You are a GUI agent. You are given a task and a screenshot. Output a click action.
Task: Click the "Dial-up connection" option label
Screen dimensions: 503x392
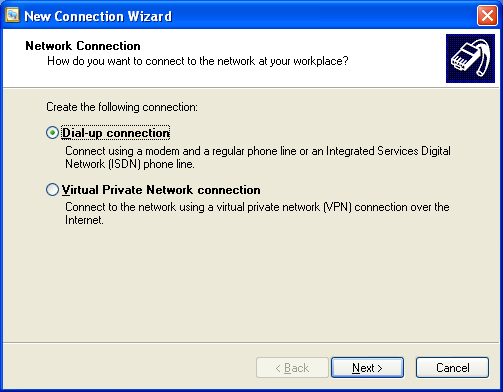tap(116, 133)
